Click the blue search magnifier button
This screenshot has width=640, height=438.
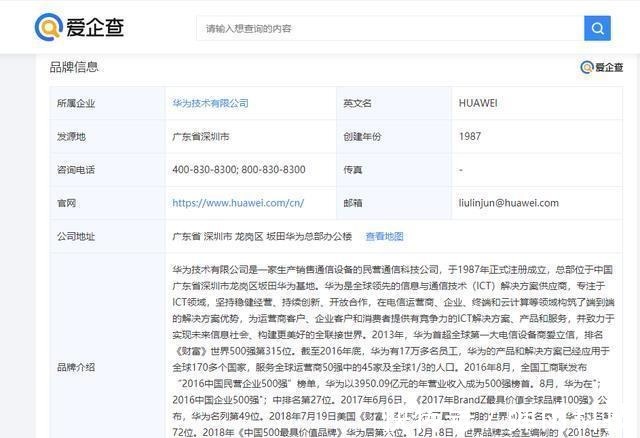597,28
